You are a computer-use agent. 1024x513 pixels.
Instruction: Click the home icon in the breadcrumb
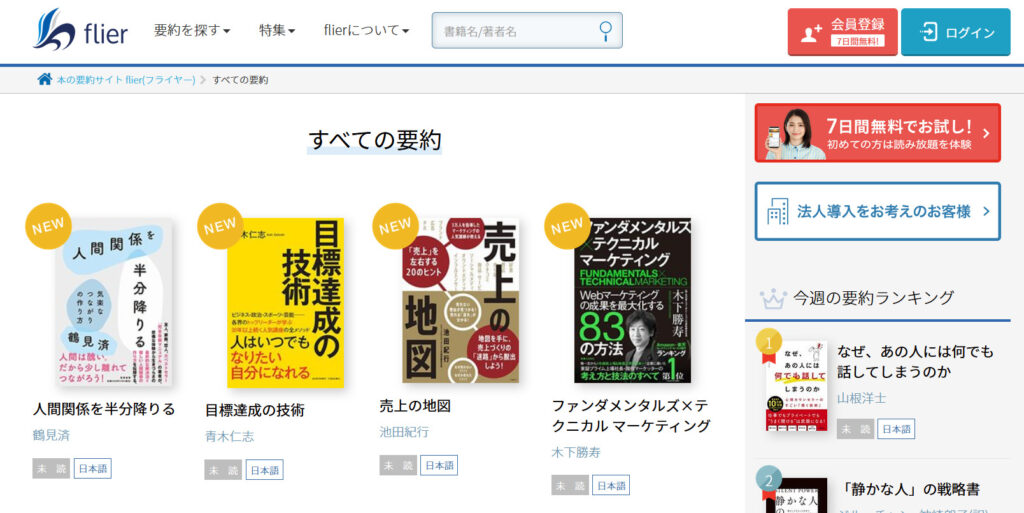click(44, 80)
